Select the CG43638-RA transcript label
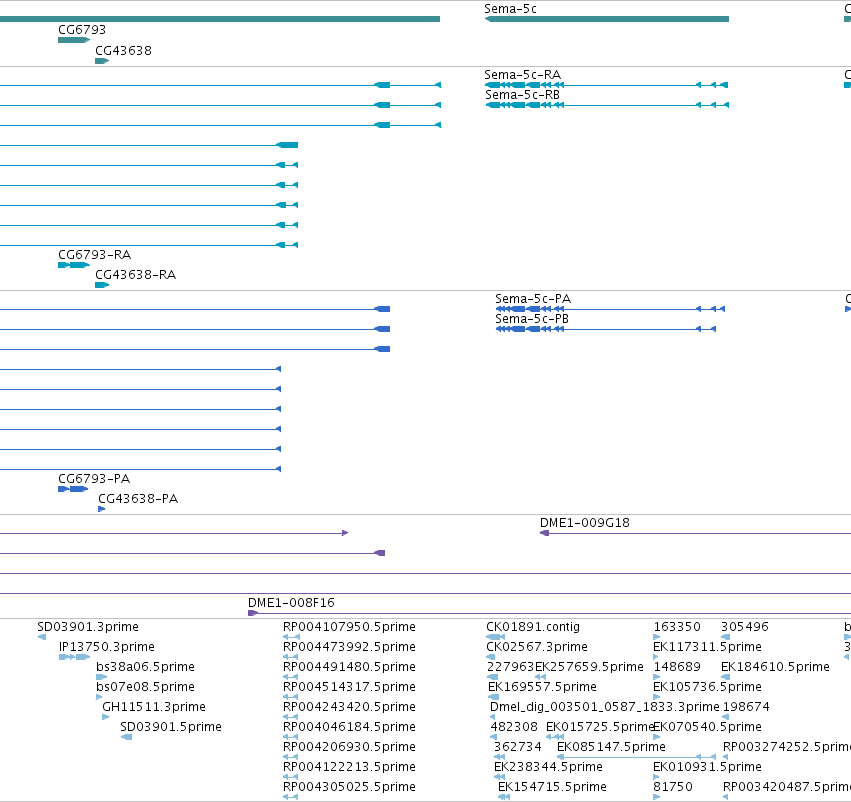The width and height of the screenshot is (851, 802). pyautogui.click(x=135, y=275)
